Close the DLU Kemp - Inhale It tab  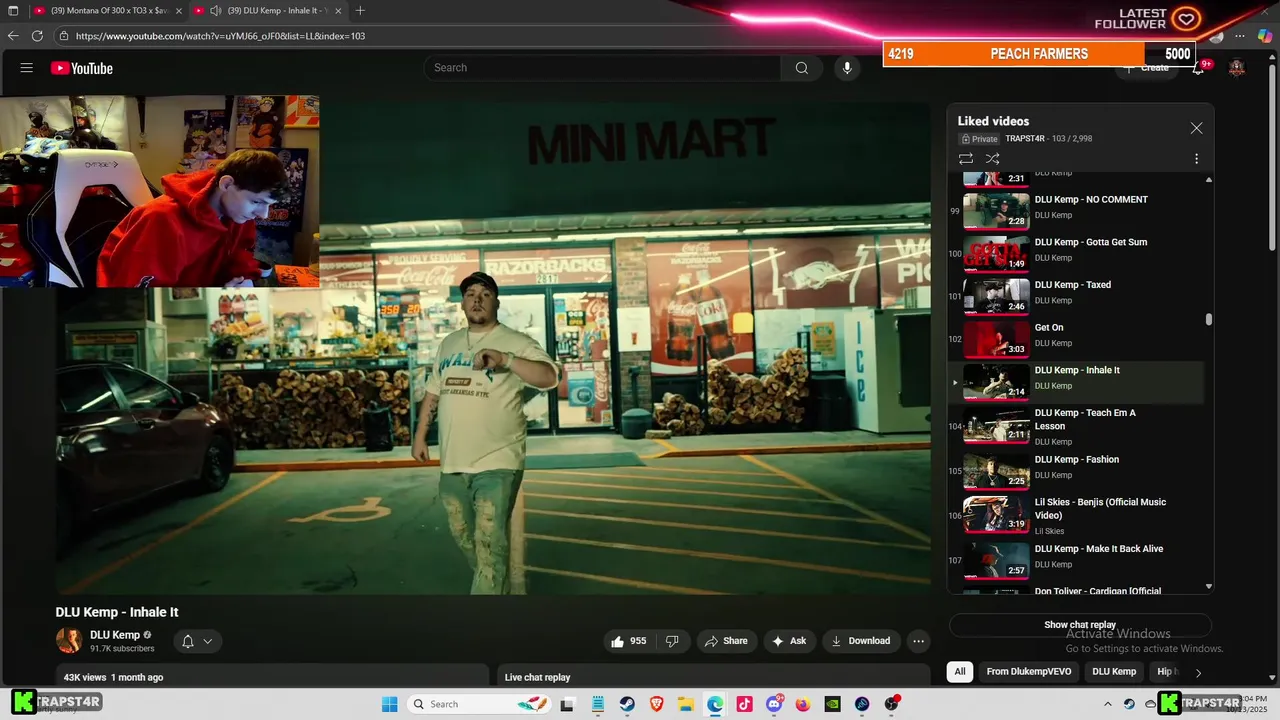click(338, 11)
